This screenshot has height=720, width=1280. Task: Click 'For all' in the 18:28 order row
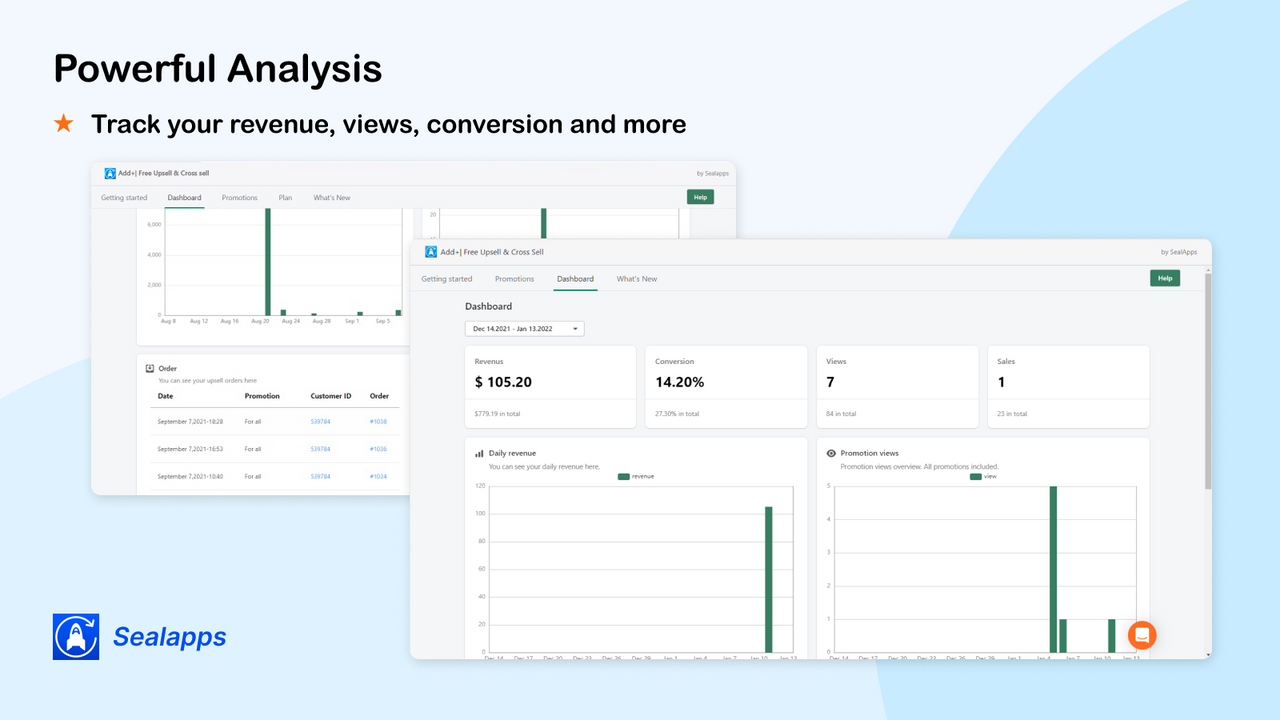(x=253, y=422)
